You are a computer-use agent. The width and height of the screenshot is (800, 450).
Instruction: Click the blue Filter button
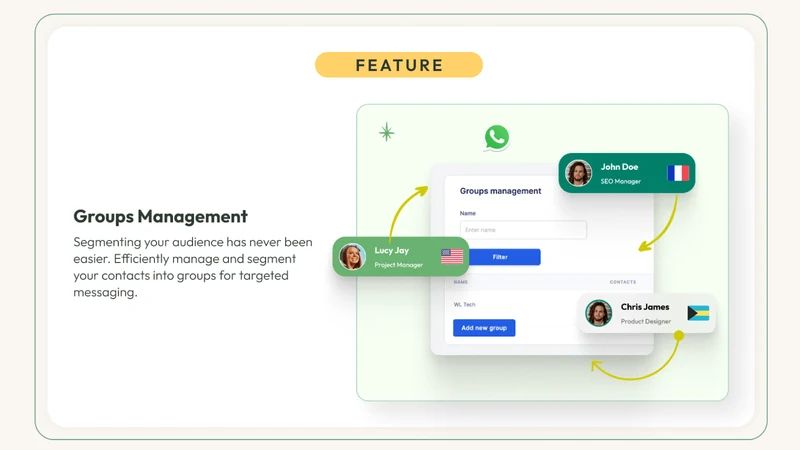coord(501,257)
